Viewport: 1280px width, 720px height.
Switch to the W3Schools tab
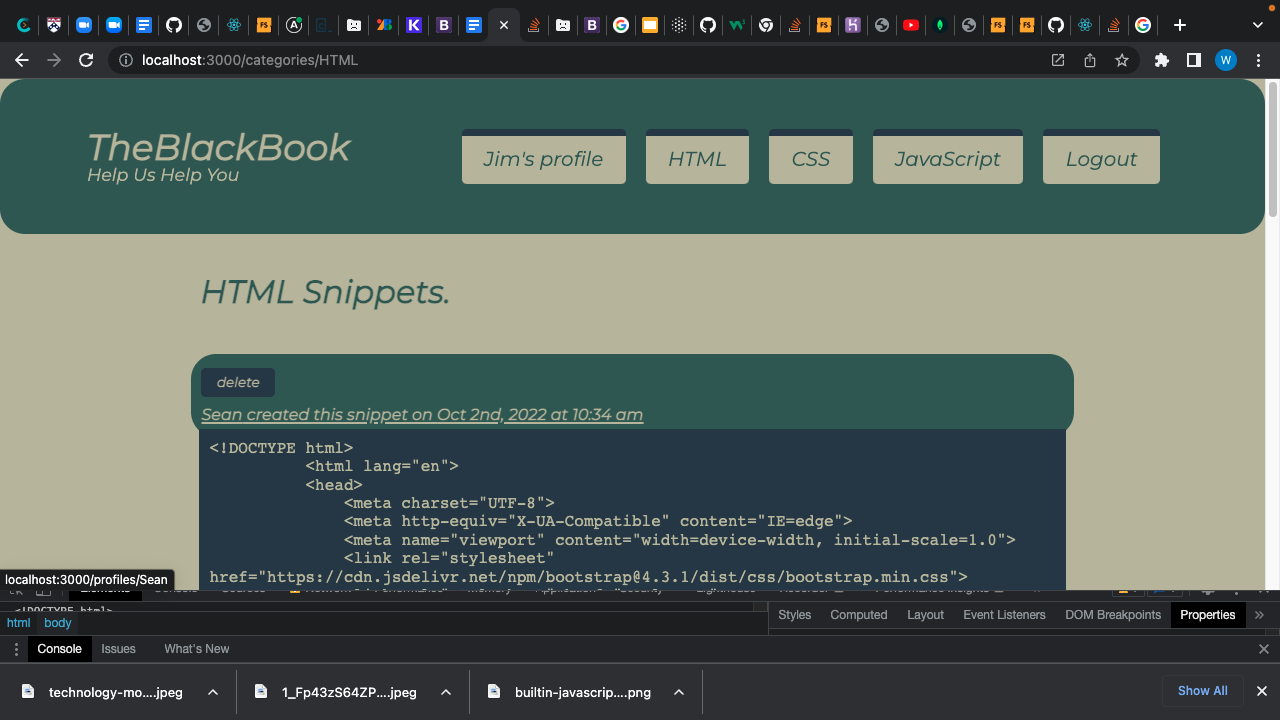click(737, 25)
